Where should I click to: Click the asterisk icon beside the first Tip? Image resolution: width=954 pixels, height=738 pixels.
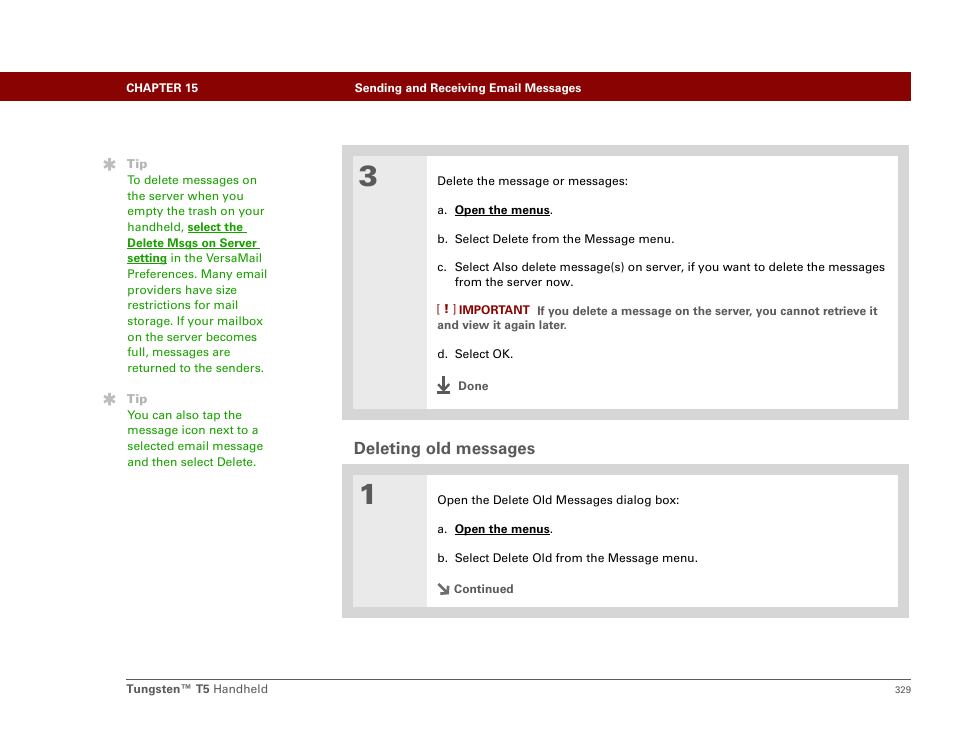(110, 164)
